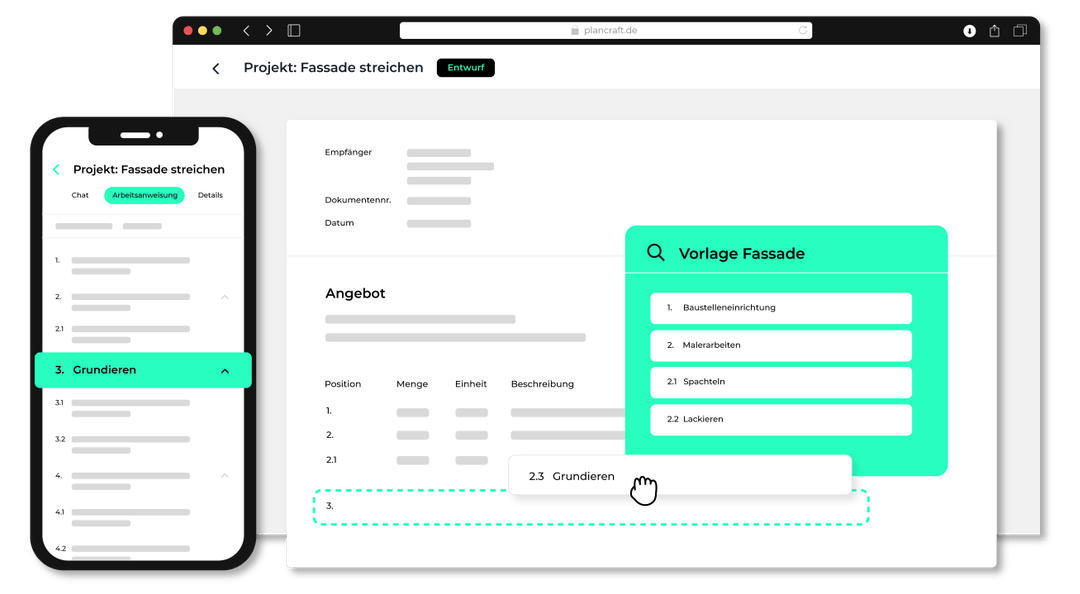Click the browser back arrow icon
Screen dimensions: 1080x594
tap(247, 31)
